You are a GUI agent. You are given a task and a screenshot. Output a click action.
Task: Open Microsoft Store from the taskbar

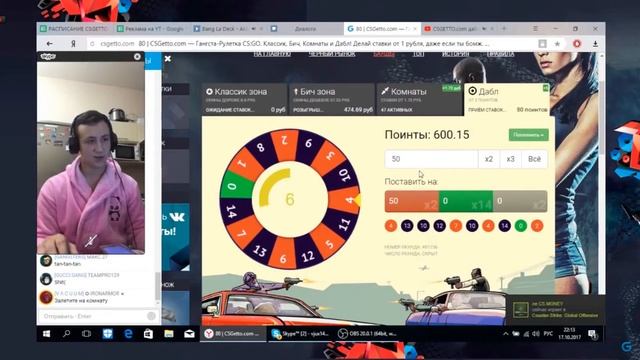click(x=148, y=334)
